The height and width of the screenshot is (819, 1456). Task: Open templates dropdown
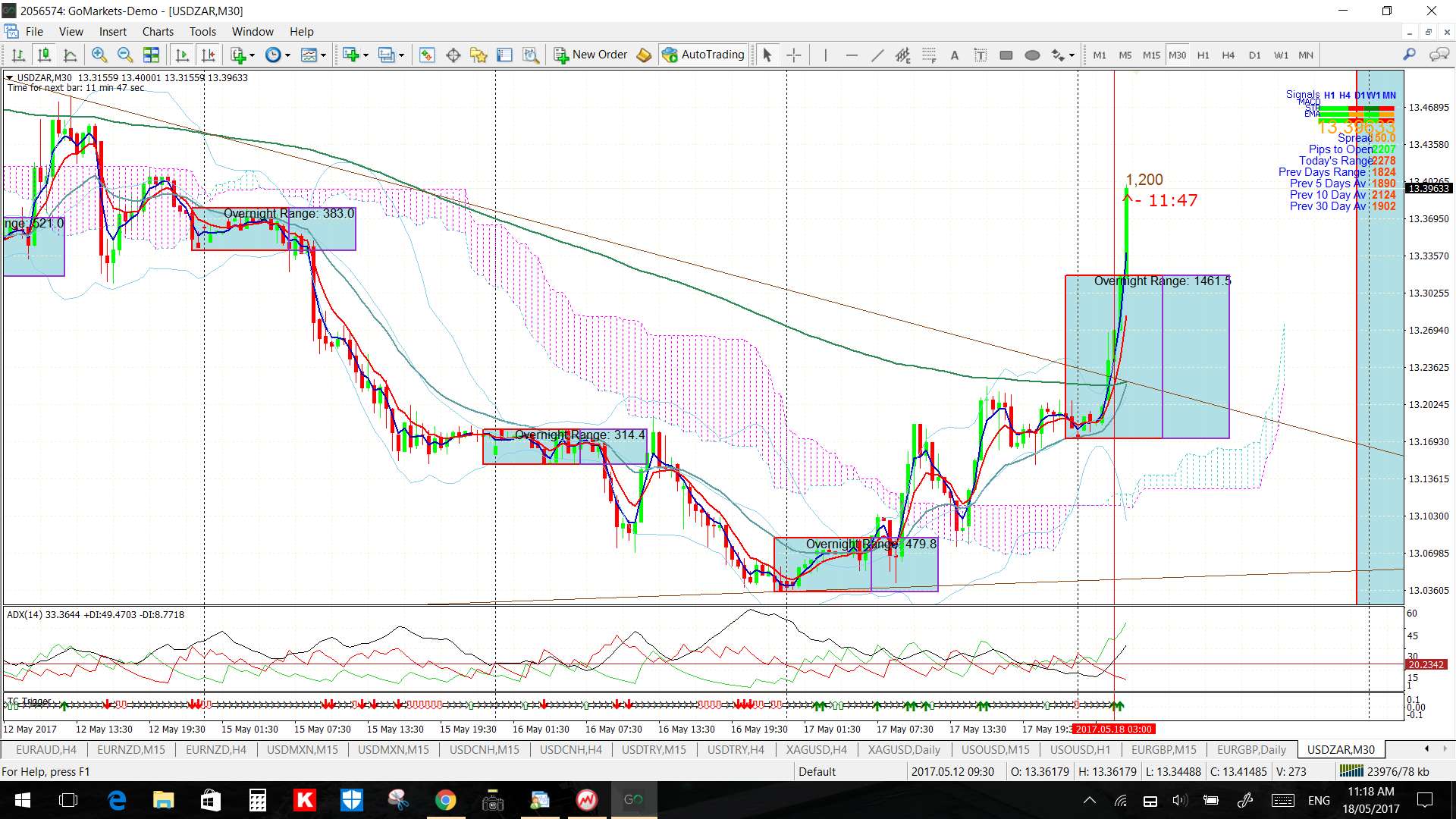click(x=313, y=55)
